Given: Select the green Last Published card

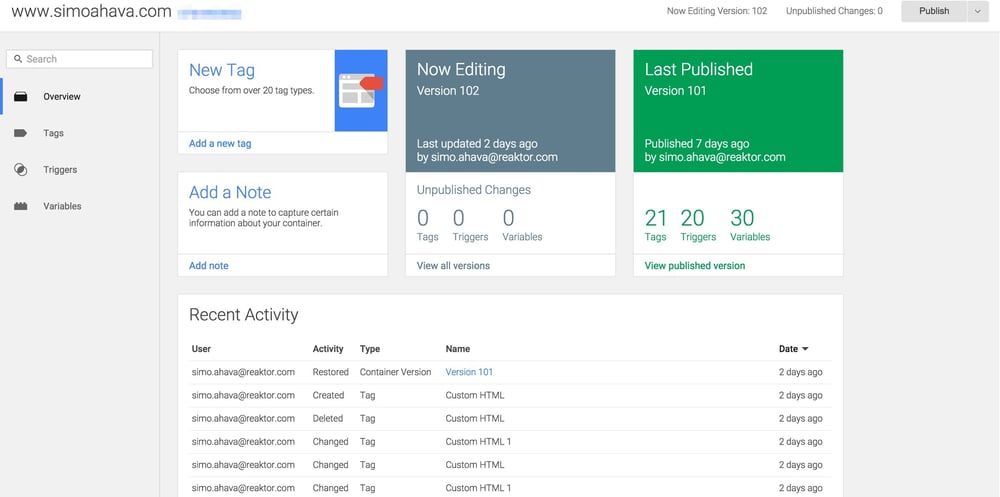Looking at the screenshot, I should (738, 111).
